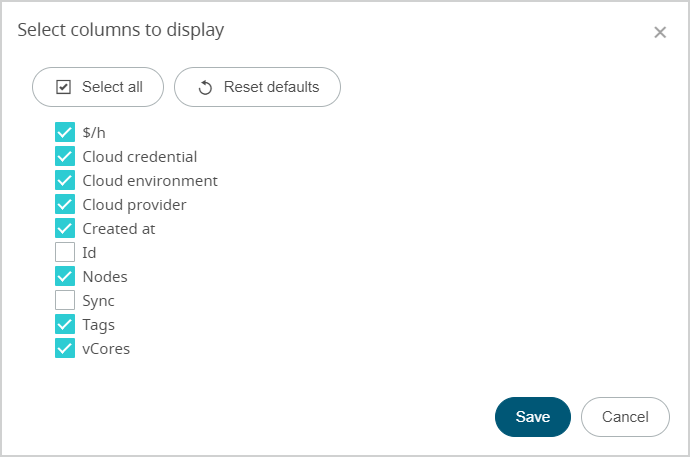The height and width of the screenshot is (457, 690).
Task: Click the Reset defaults circular arrow icon
Action: tap(205, 87)
